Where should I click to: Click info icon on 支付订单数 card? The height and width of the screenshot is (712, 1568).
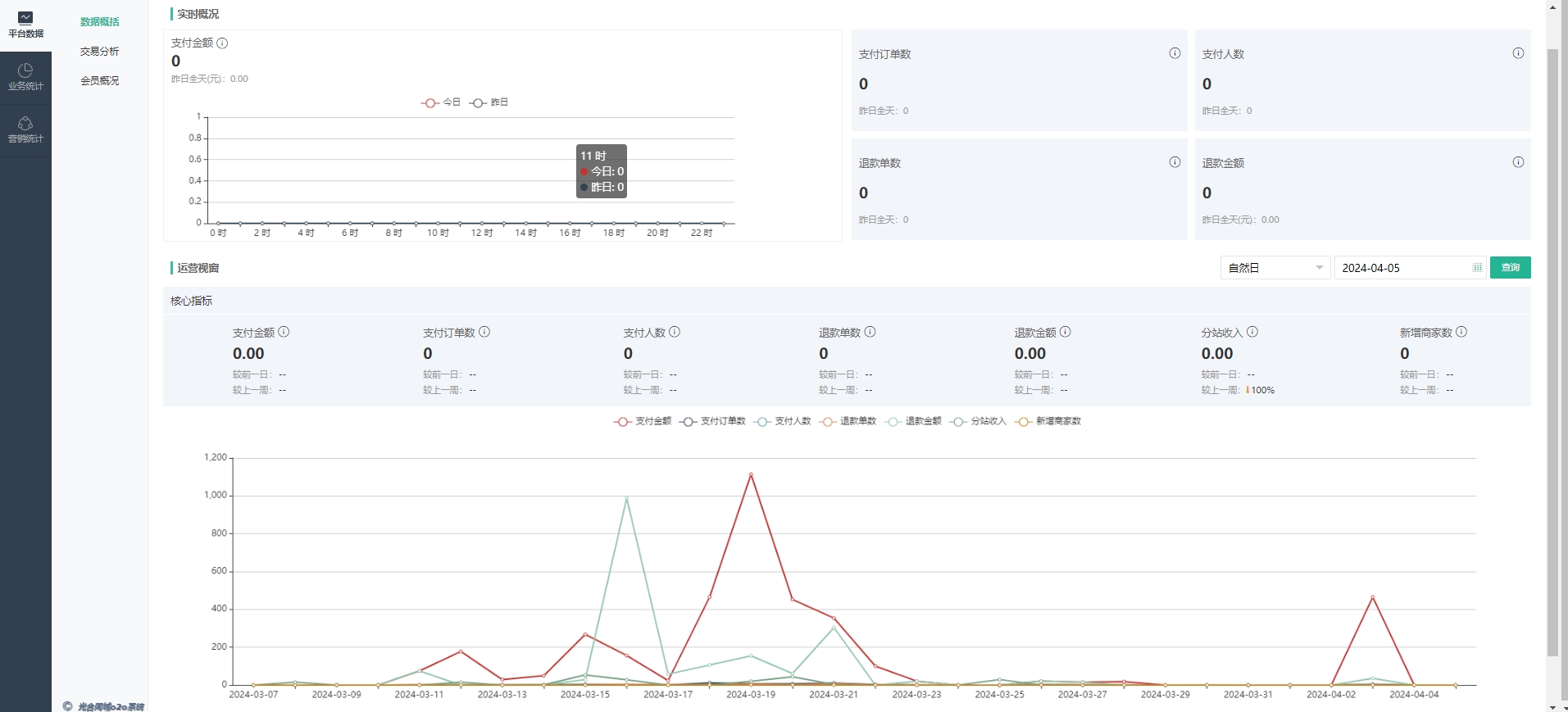(x=1175, y=53)
